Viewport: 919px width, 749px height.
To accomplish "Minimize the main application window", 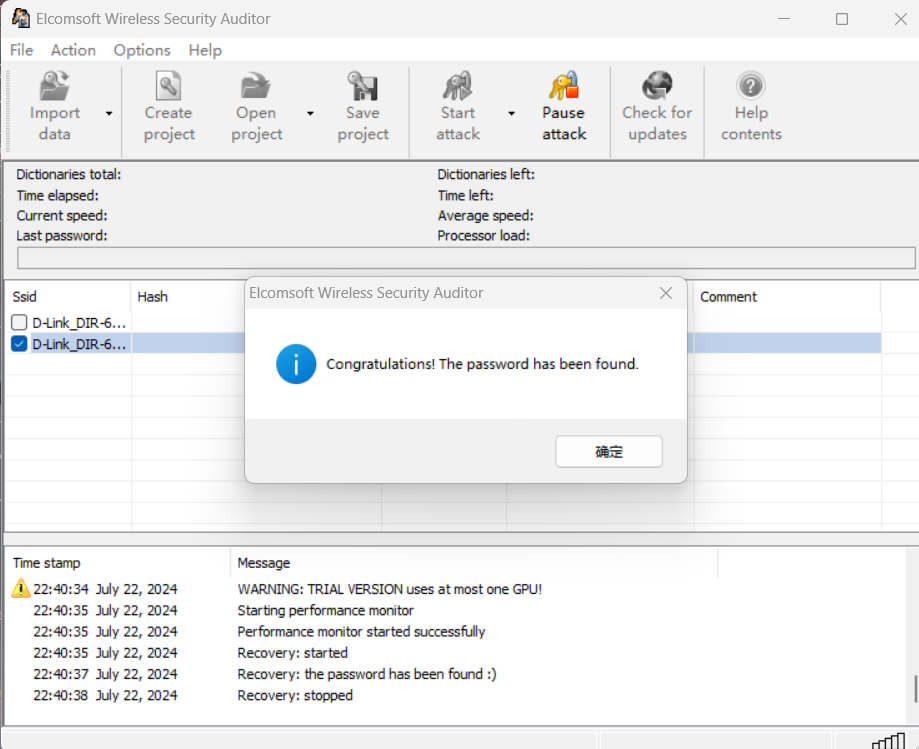I will pyautogui.click(x=784, y=19).
